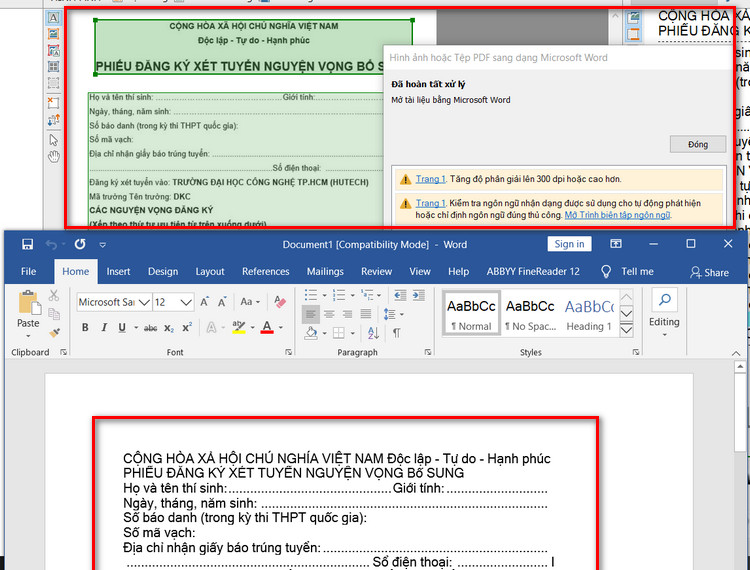
Task: Click the Tell me lightbulb icon
Action: point(606,272)
